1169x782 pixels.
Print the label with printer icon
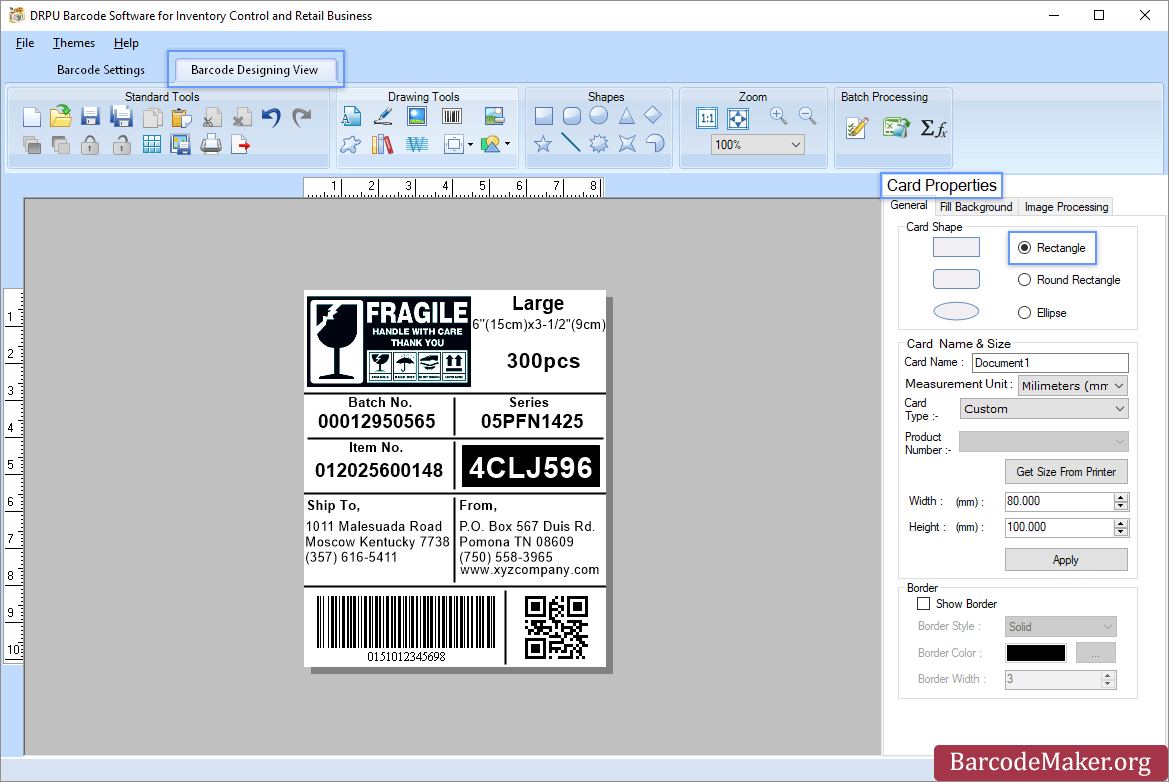click(211, 144)
